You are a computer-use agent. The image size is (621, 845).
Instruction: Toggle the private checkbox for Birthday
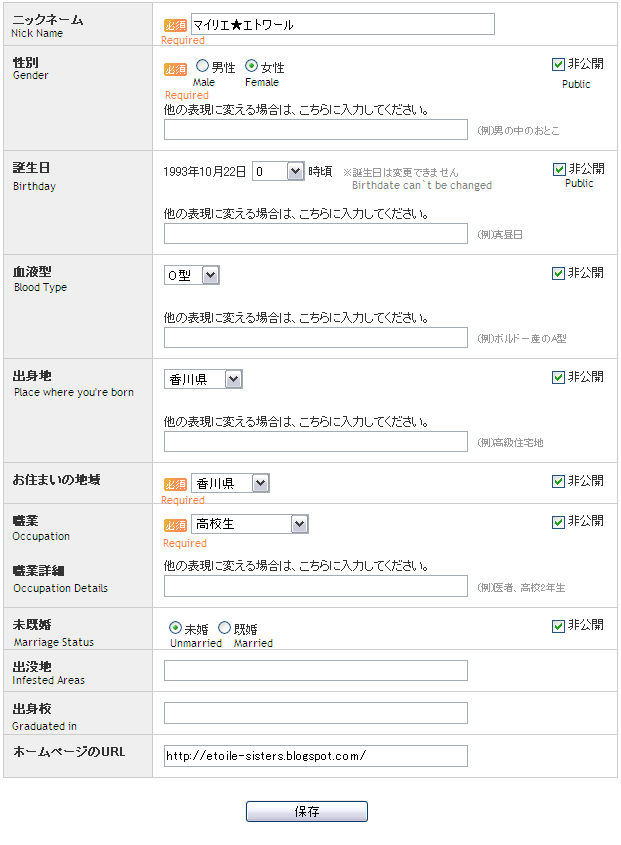[x=559, y=169]
